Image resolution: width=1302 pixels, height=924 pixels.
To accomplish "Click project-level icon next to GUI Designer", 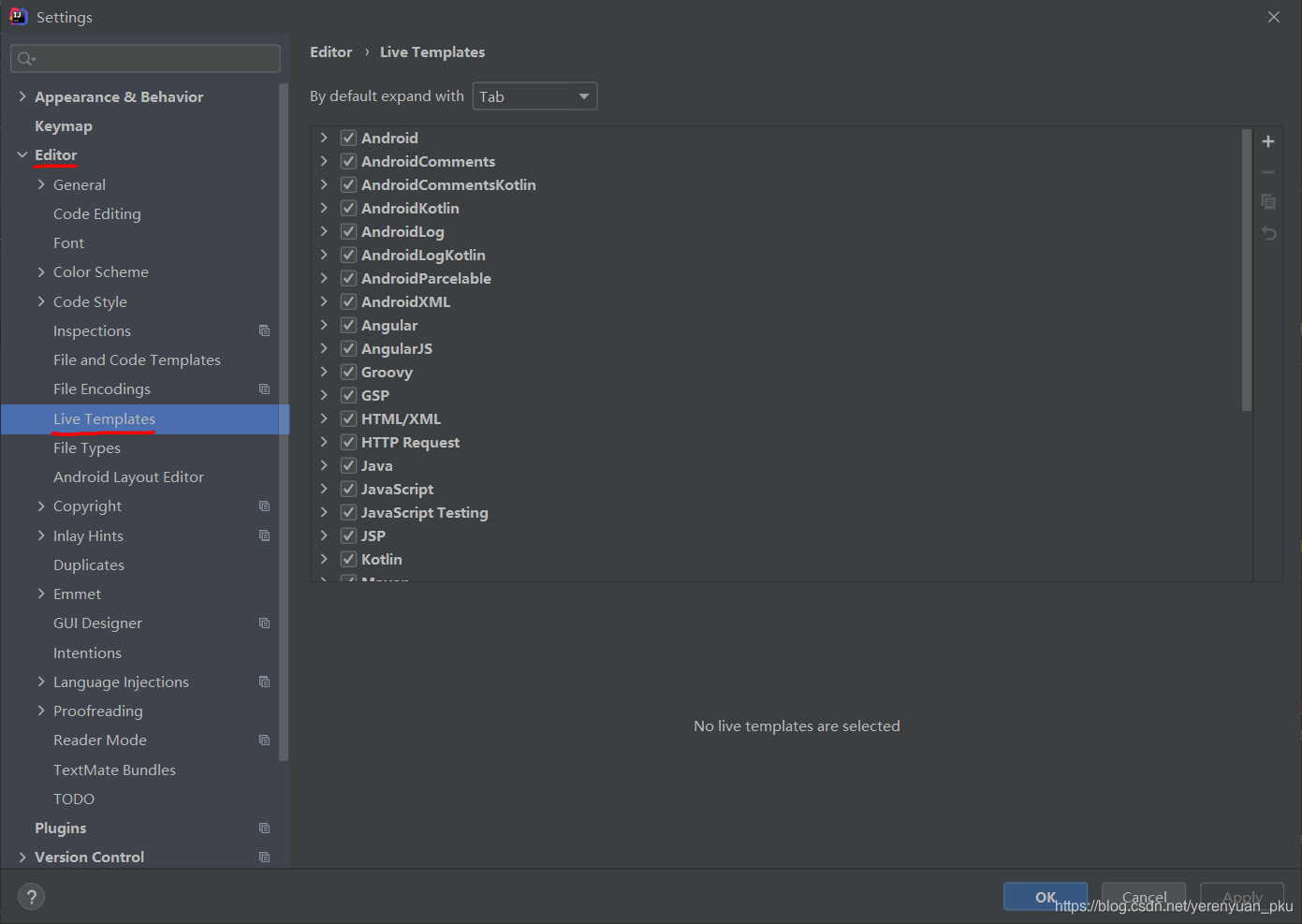I will (264, 623).
